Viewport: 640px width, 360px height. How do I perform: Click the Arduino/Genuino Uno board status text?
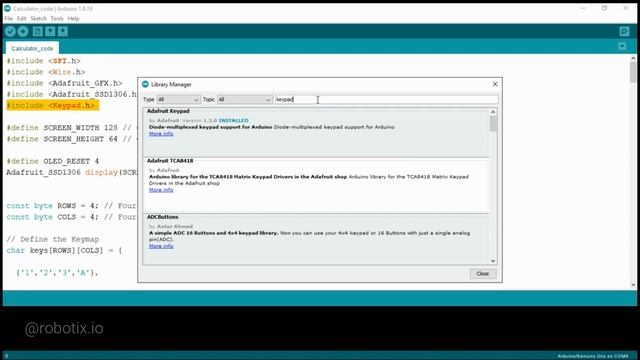click(593, 356)
